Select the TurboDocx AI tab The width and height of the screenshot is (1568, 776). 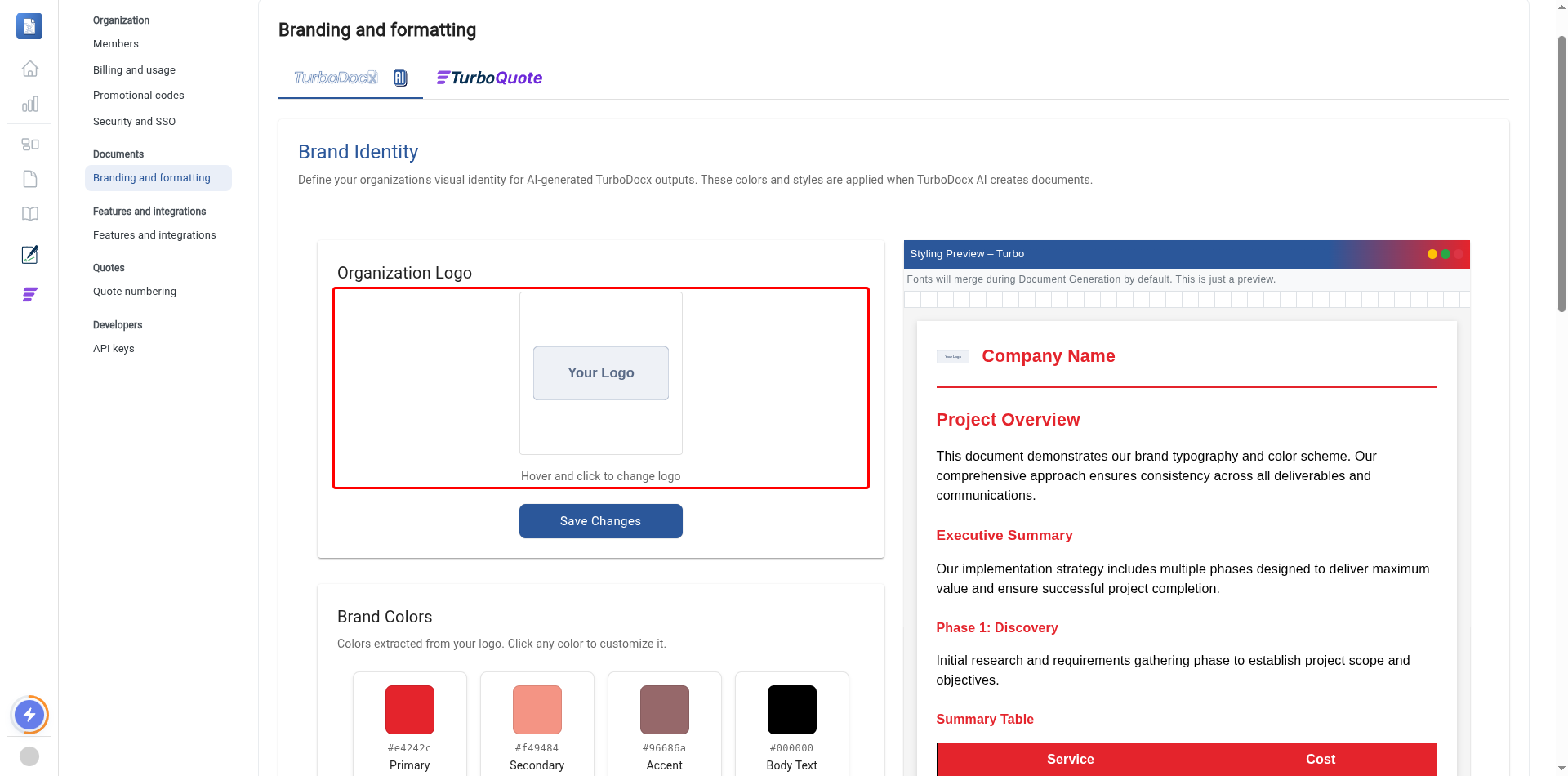pyautogui.click(x=350, y=78)
